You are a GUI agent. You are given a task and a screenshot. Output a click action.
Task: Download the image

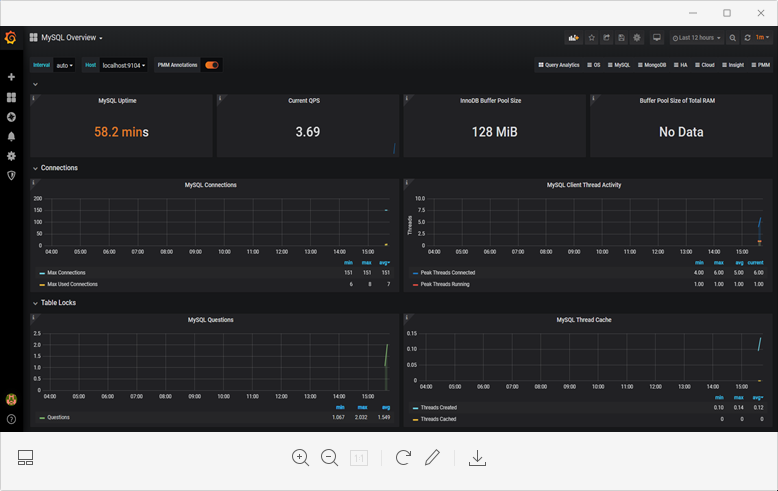click(x=477, y=458)
